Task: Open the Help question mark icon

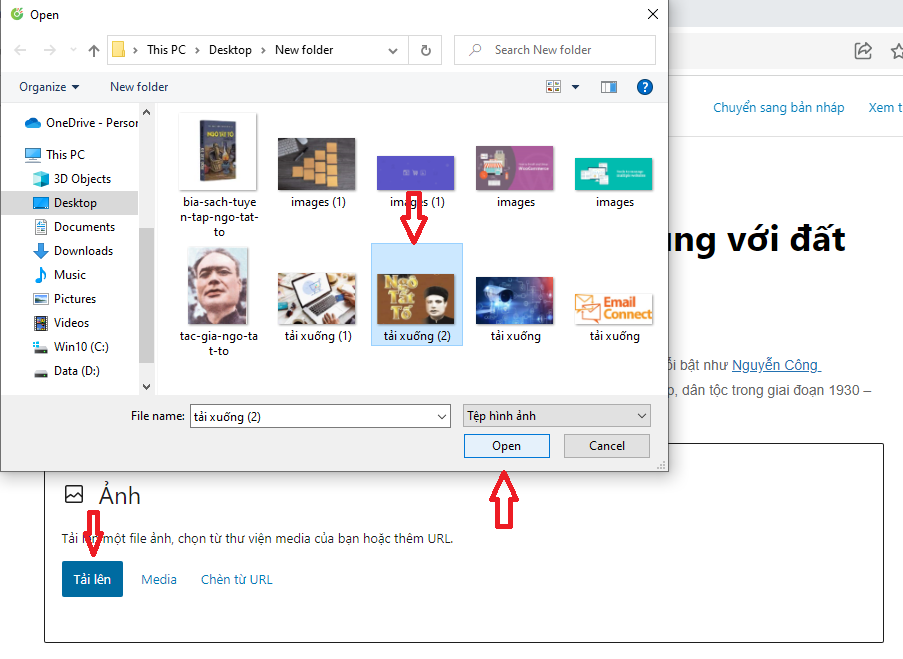Action: pos(645,87)
